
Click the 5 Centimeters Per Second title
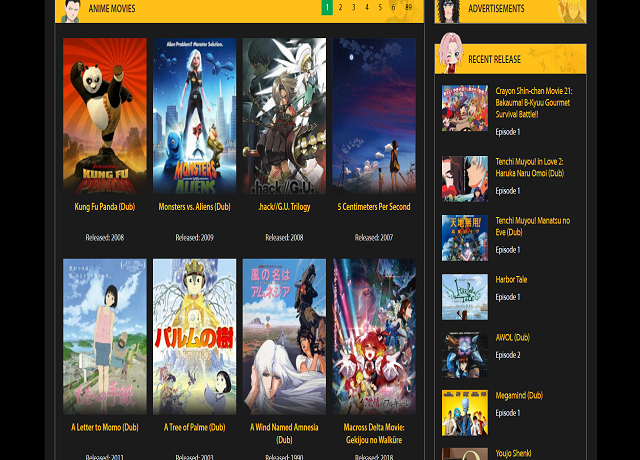click(374, 207)
